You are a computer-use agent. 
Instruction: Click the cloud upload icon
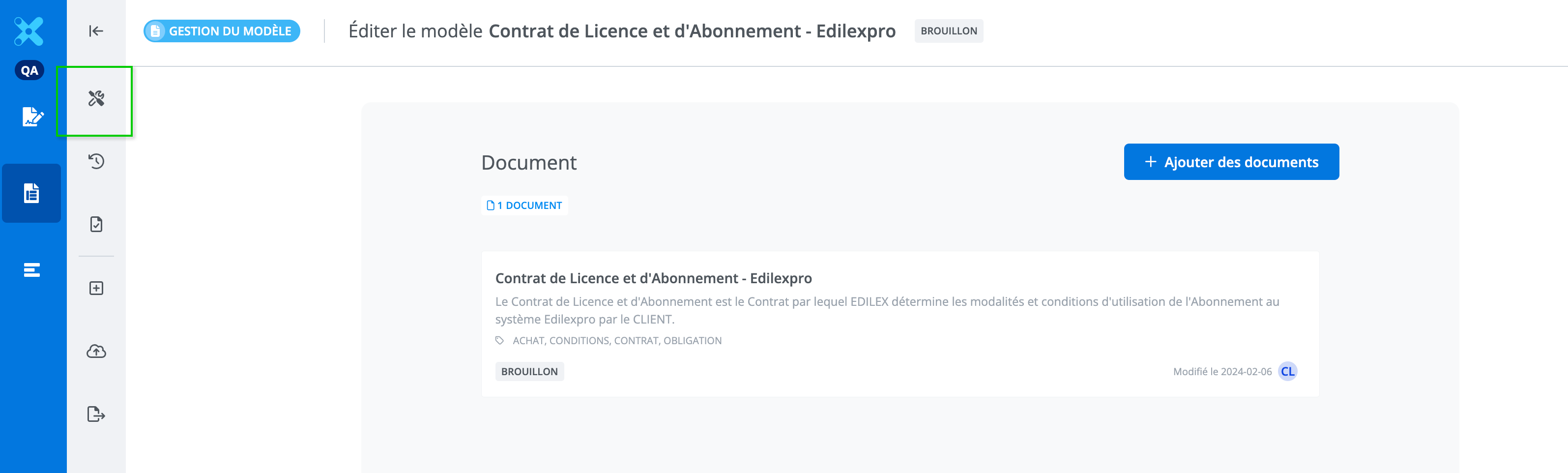[96, 351]
